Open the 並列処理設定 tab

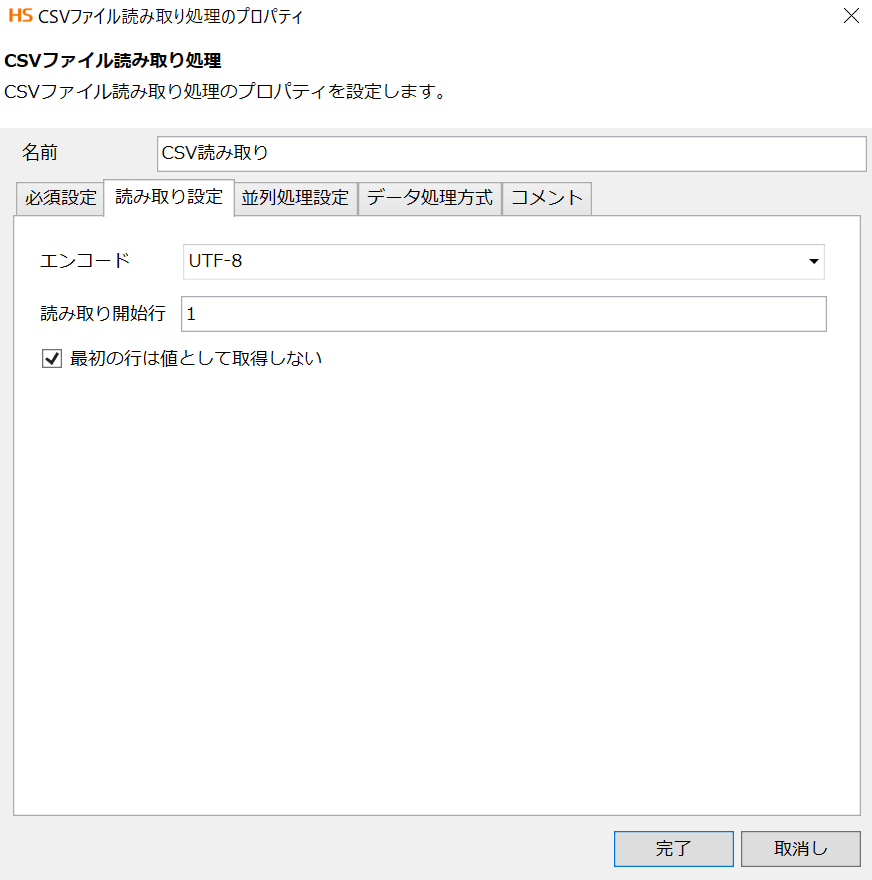pyautogui.click(x=295, y=198)
